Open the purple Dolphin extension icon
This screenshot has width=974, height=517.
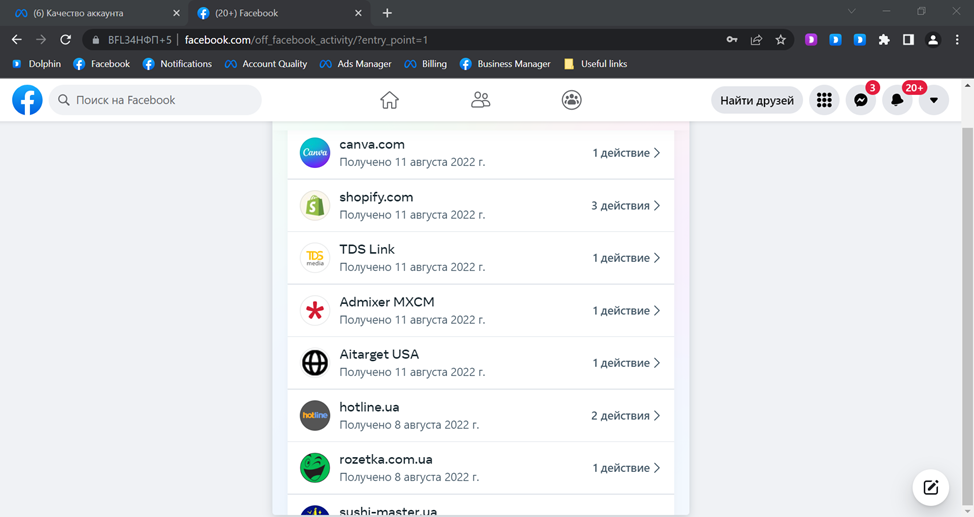tap(811, 40)
